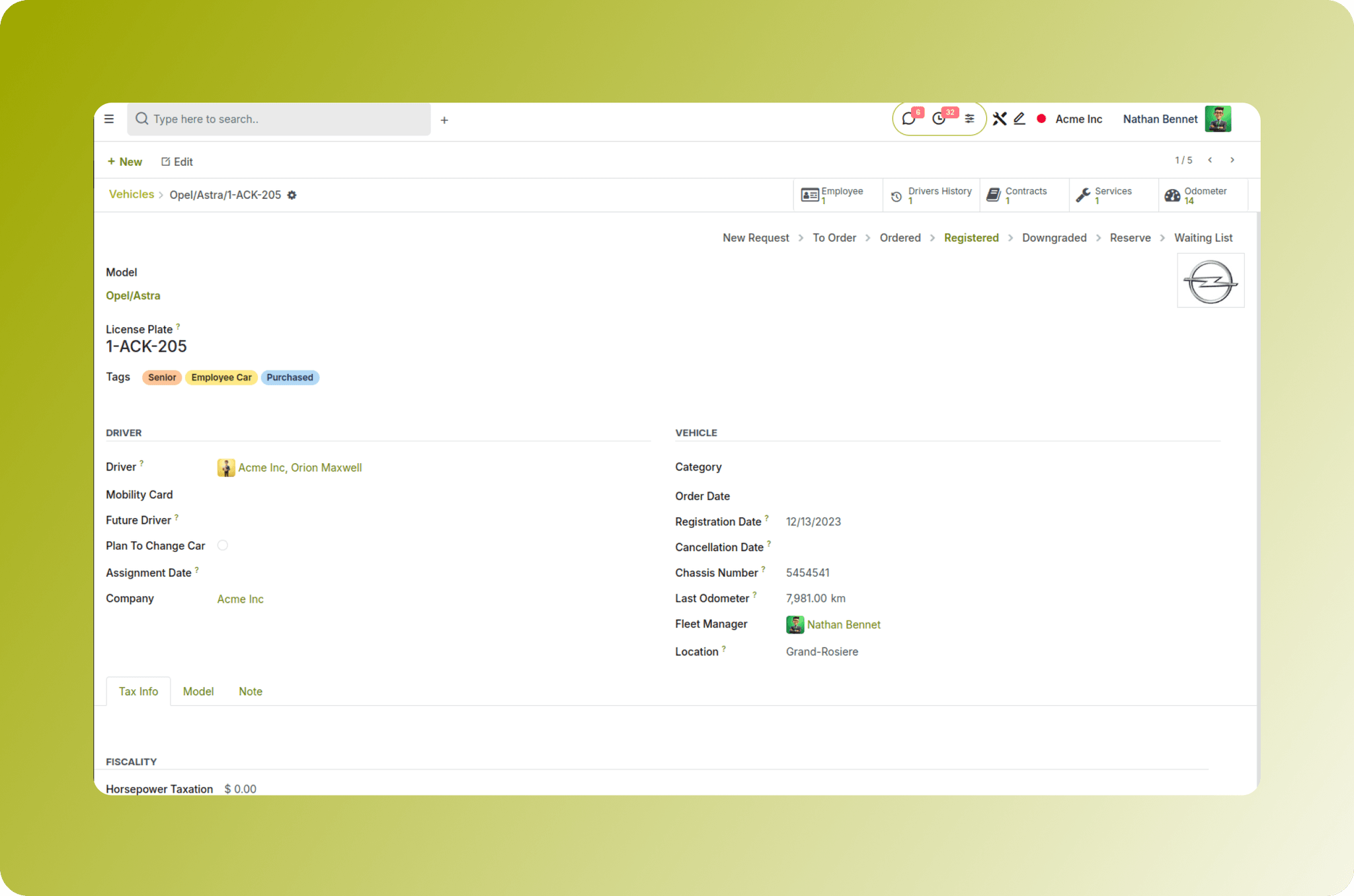Open the Odometer smart button

click(x=1203, y=195)
